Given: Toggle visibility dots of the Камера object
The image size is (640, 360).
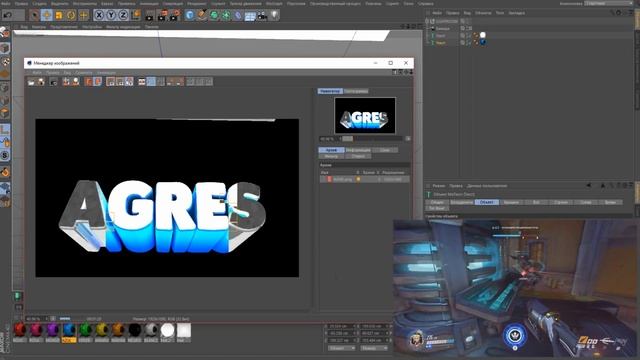Looking at the screenshot, I should (468, 29).
